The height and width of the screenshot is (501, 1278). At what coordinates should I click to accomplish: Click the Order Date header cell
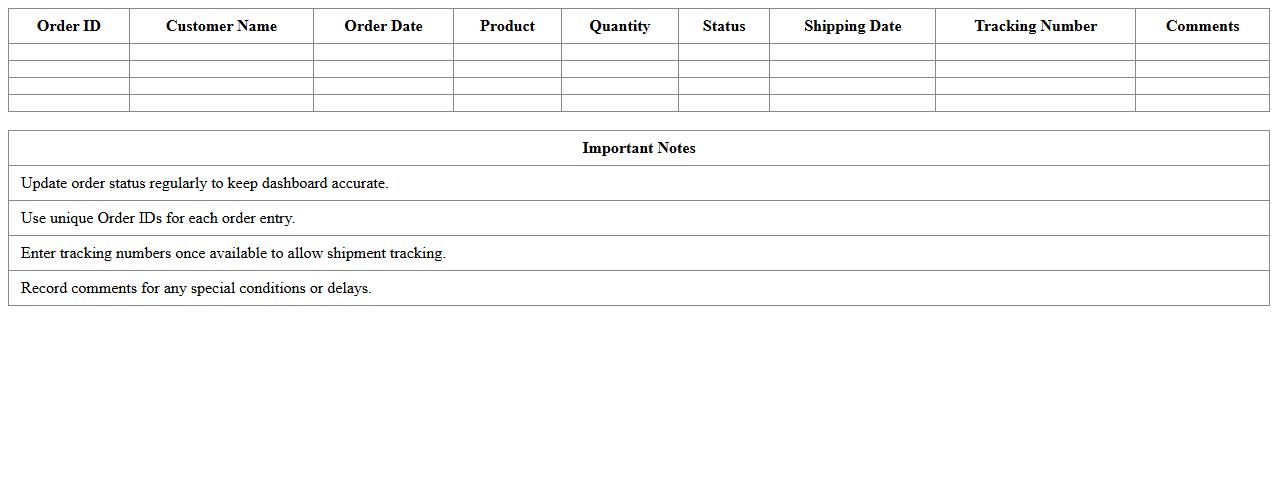coord(383,26)
